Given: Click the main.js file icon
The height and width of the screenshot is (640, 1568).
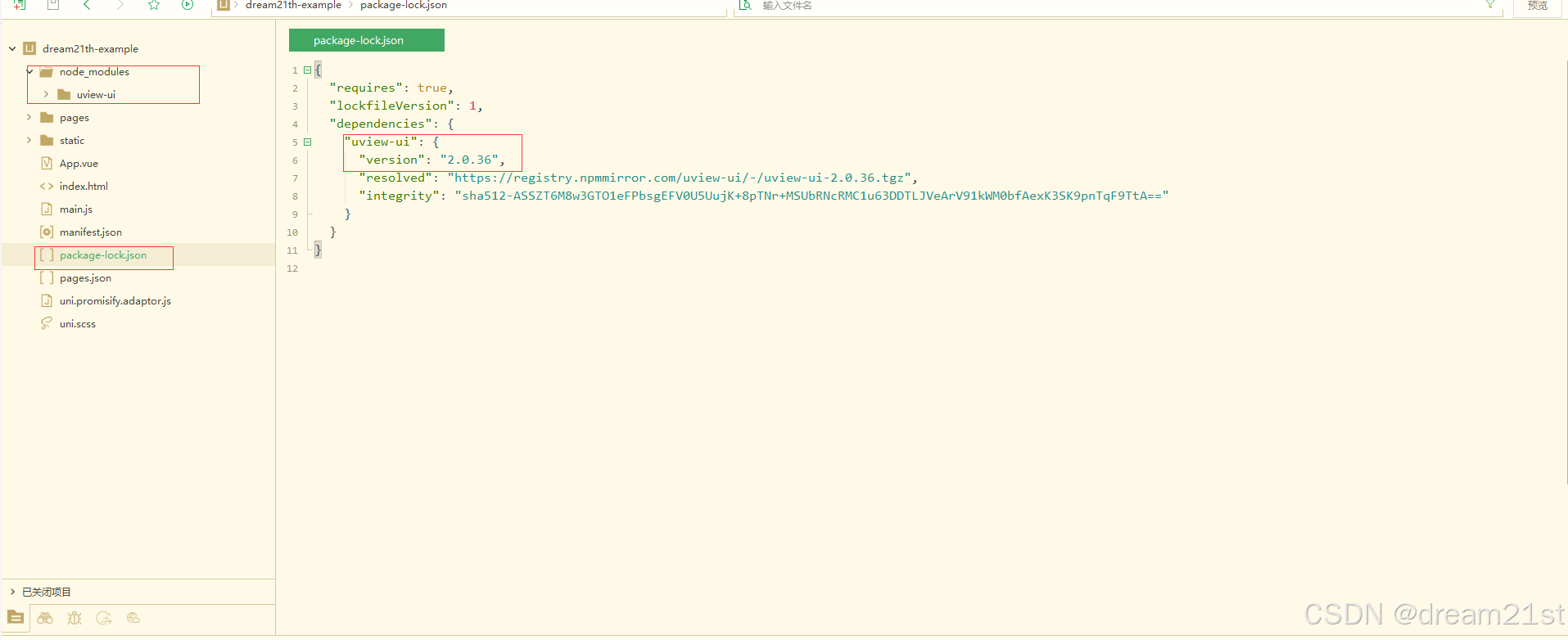Looking at the screenshot, I should 47,209.
